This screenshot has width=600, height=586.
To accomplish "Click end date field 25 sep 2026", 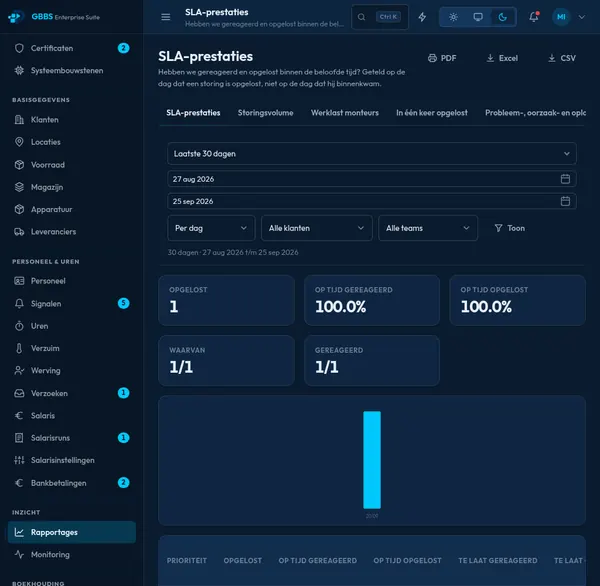I will (x=372, y=201).
